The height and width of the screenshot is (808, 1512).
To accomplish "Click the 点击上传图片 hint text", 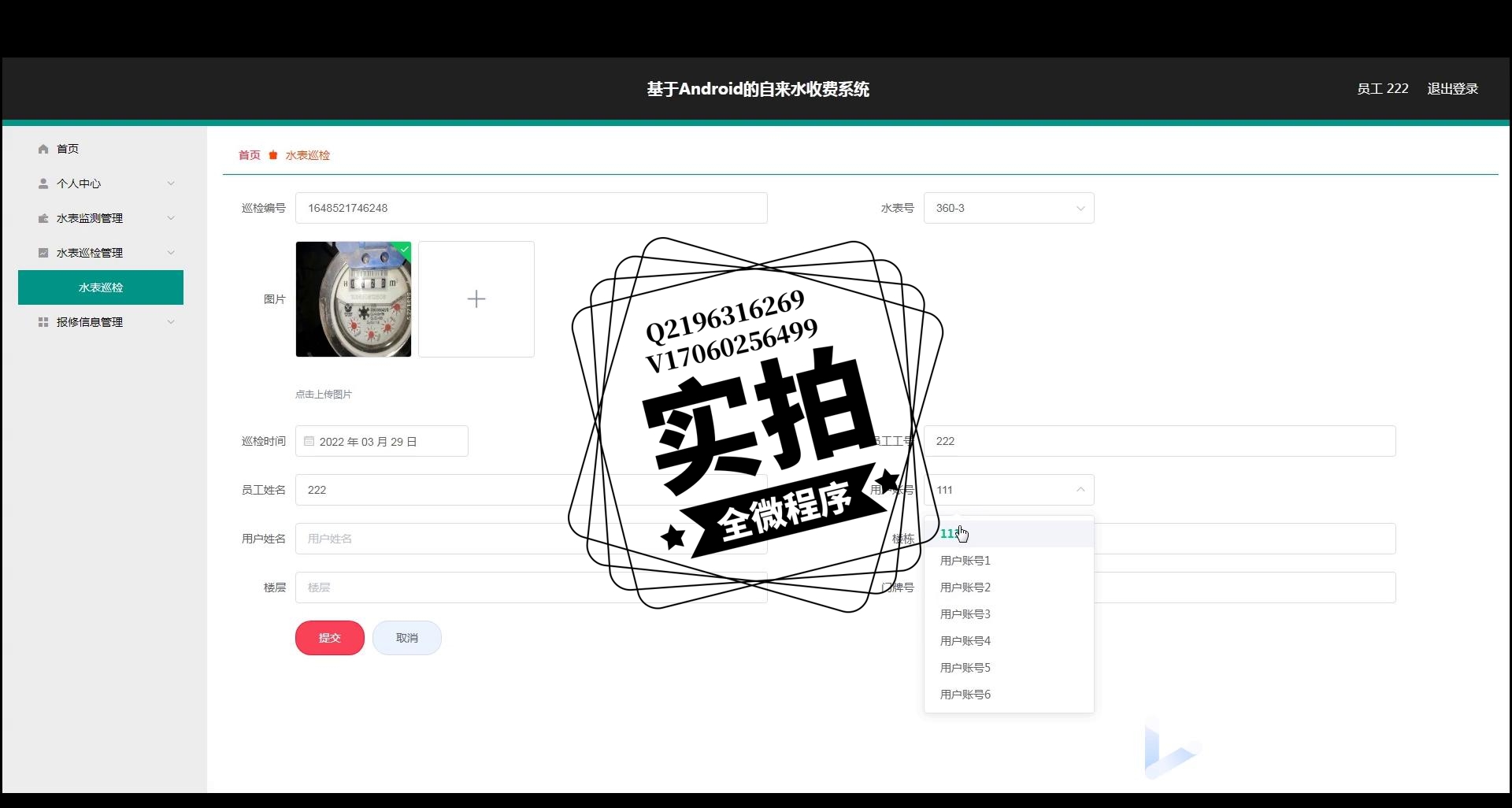I will click(x=324, y=395).
